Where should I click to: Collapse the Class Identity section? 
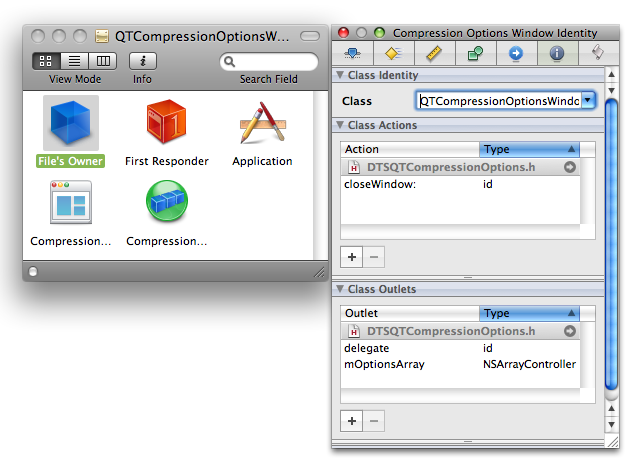click(x=340, y=75)
